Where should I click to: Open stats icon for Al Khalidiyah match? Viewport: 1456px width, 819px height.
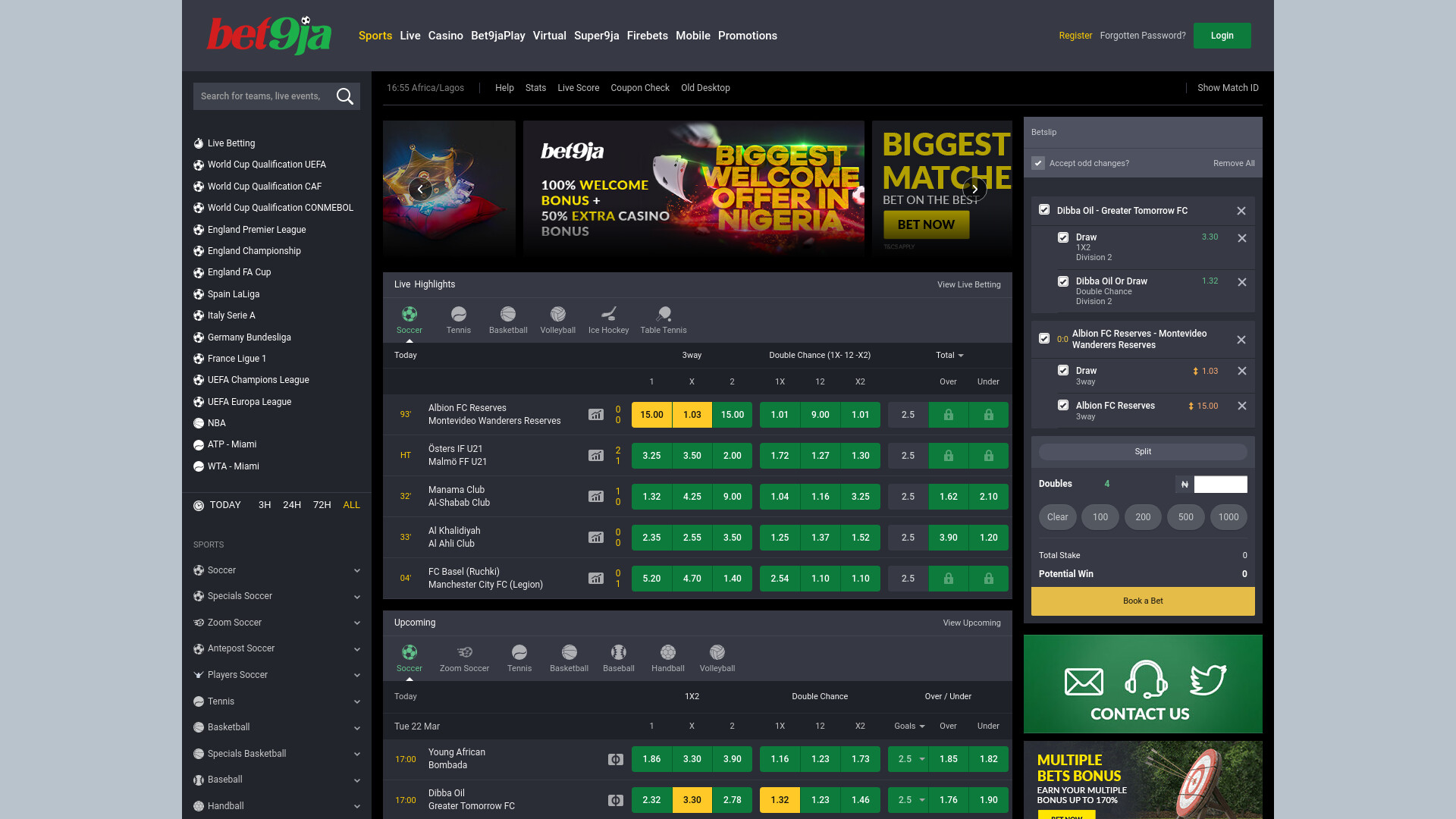tap(596, 538)
